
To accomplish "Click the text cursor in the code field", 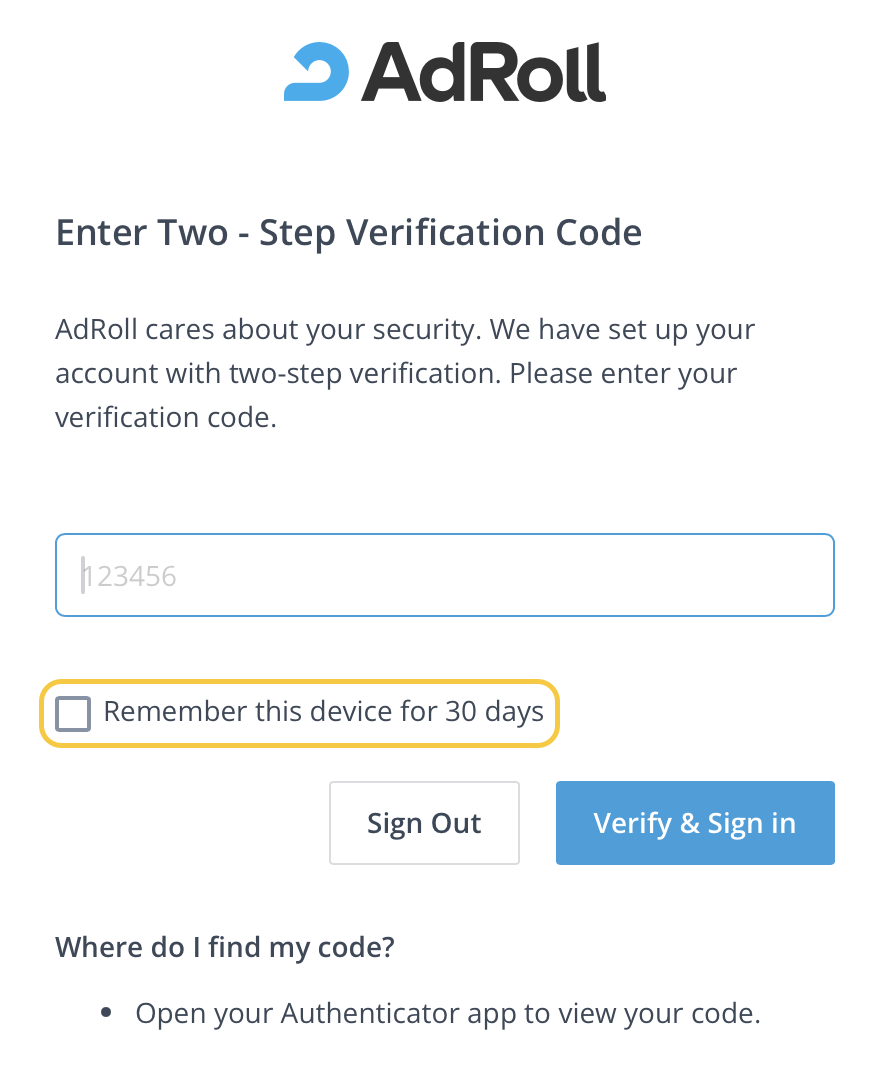I will (x=83, y=575).
